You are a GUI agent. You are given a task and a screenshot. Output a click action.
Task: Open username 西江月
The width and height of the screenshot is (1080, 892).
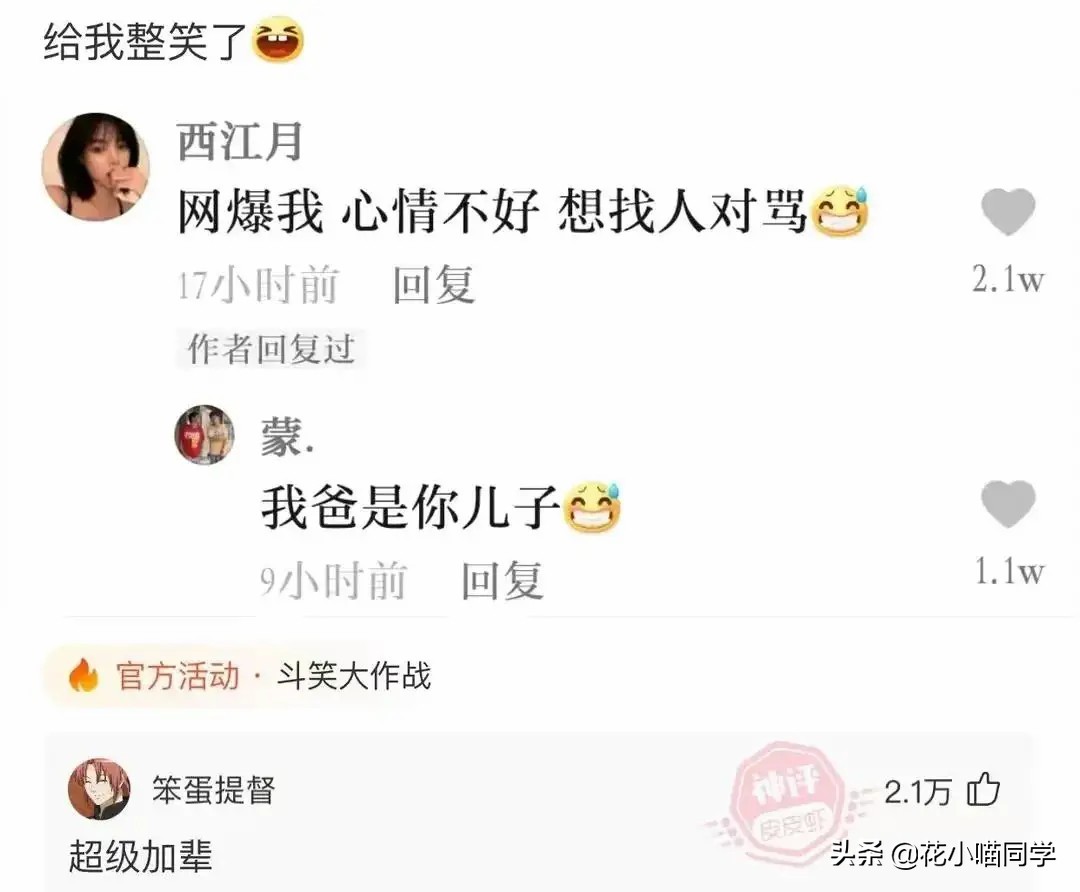point(240,141)
